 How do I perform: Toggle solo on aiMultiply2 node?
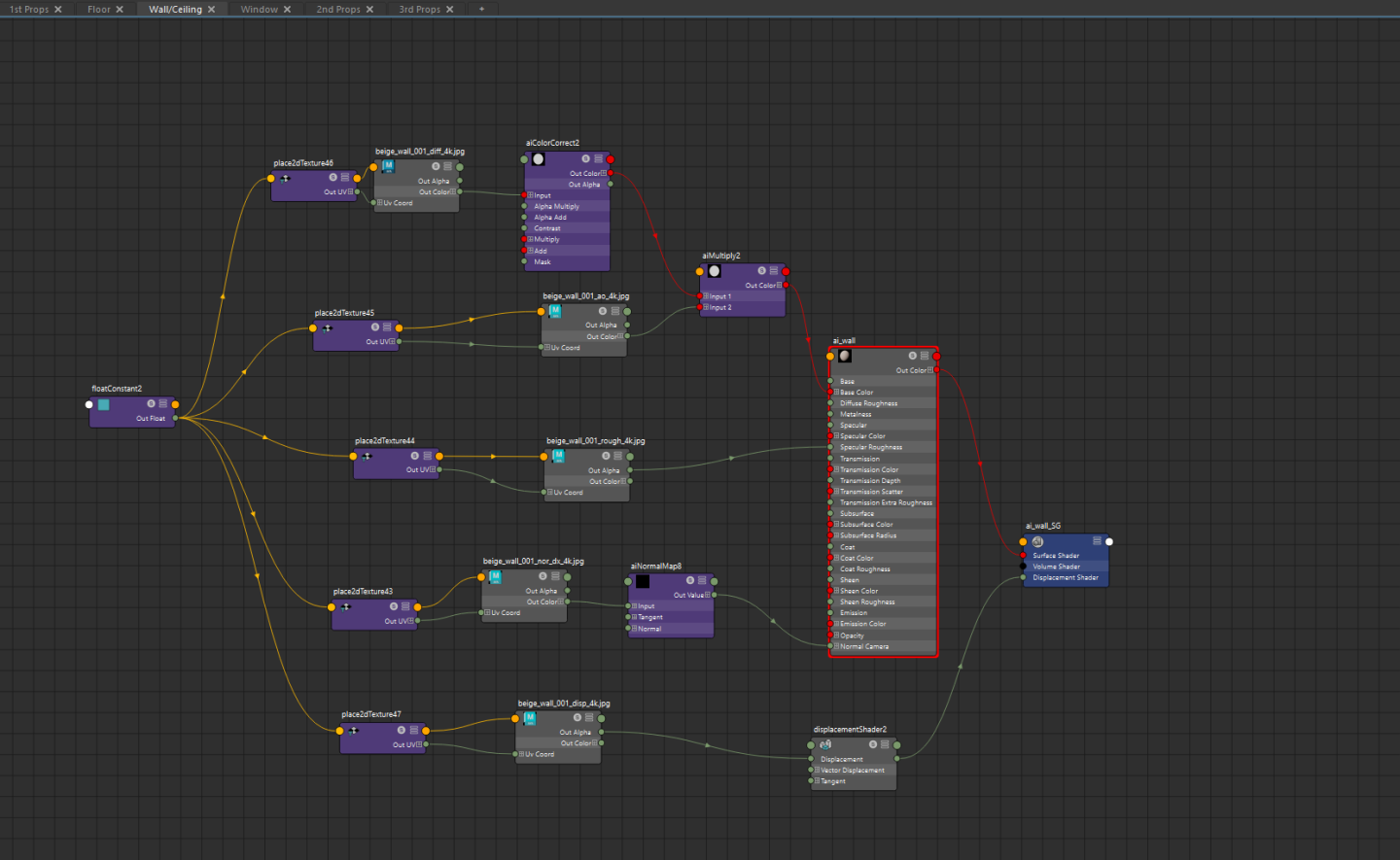click(761, 271)
